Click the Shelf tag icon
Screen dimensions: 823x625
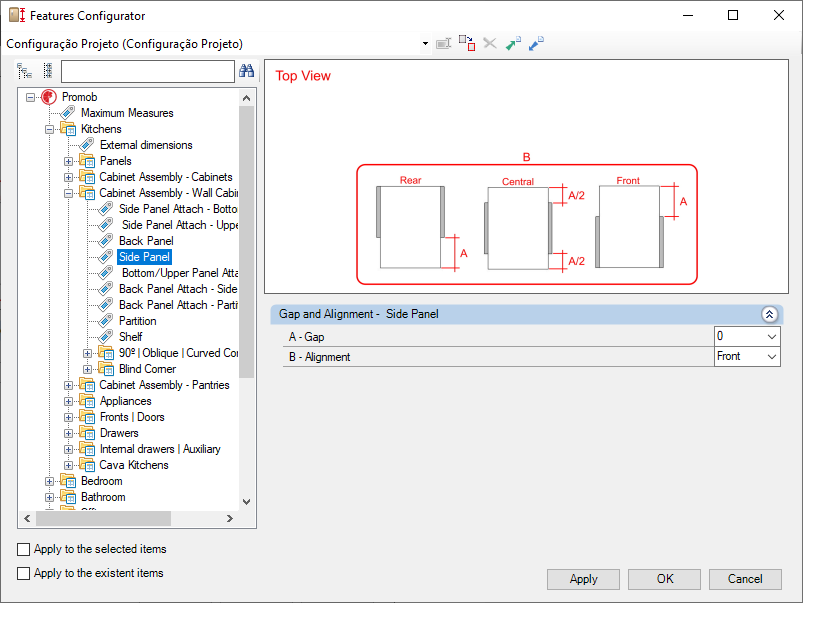pyautogui.click(x=106, y=337)
